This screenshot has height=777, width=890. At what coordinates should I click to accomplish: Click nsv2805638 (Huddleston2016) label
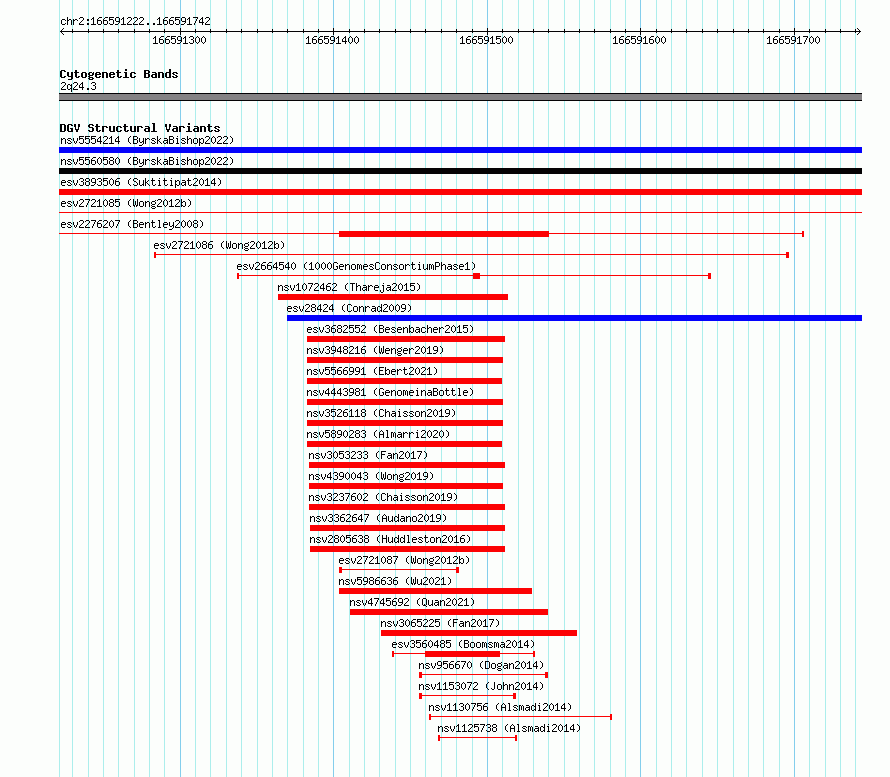point(391,539)
